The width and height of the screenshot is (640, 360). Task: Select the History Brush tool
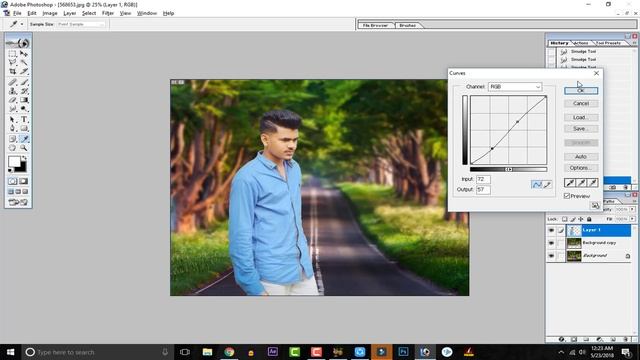(x=24, y=91)
